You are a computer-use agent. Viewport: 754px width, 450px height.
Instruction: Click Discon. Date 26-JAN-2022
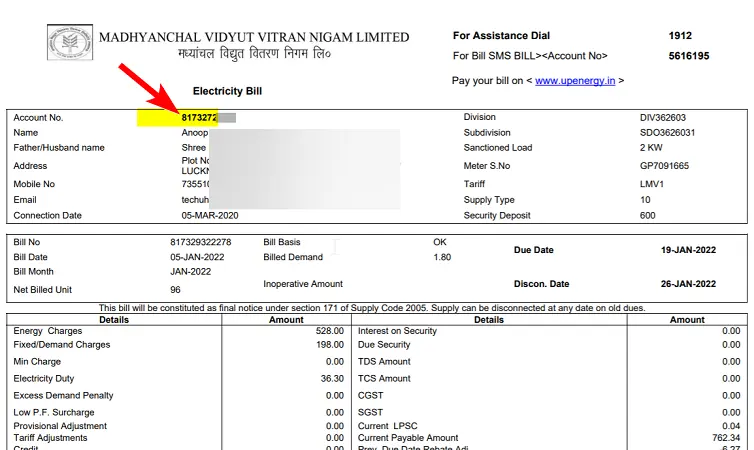point(688,284)
